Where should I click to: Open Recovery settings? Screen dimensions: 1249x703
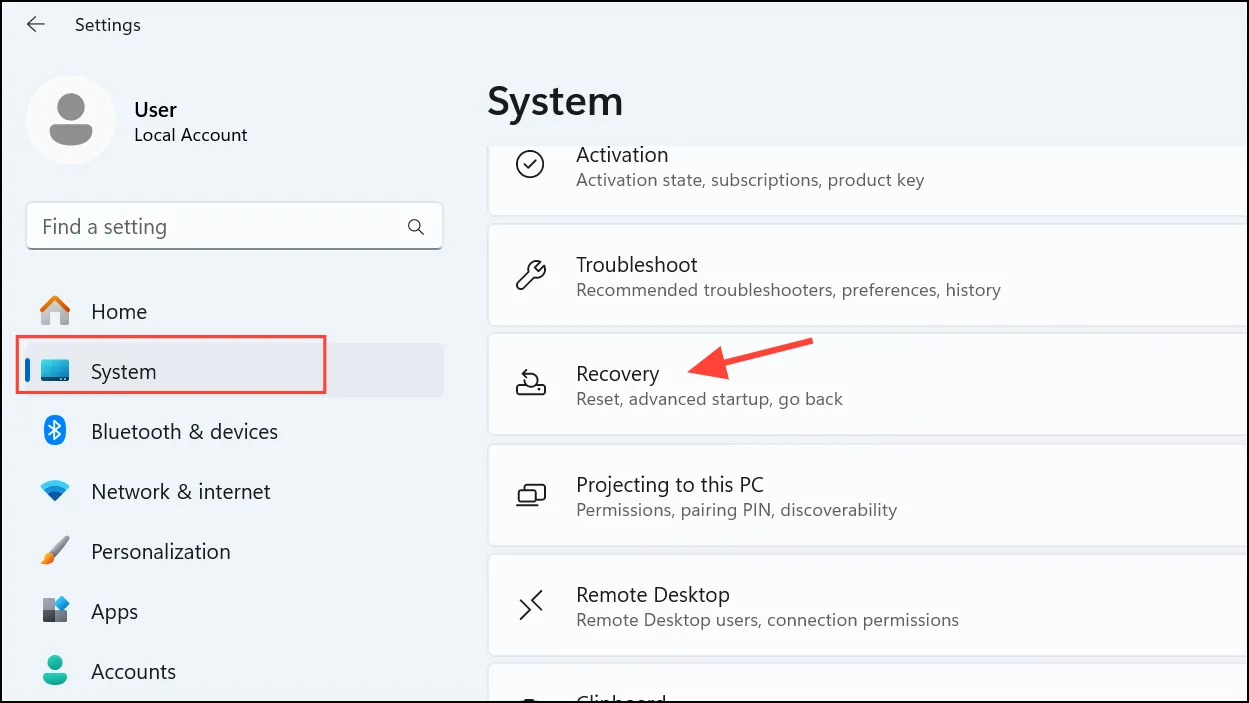868,385
